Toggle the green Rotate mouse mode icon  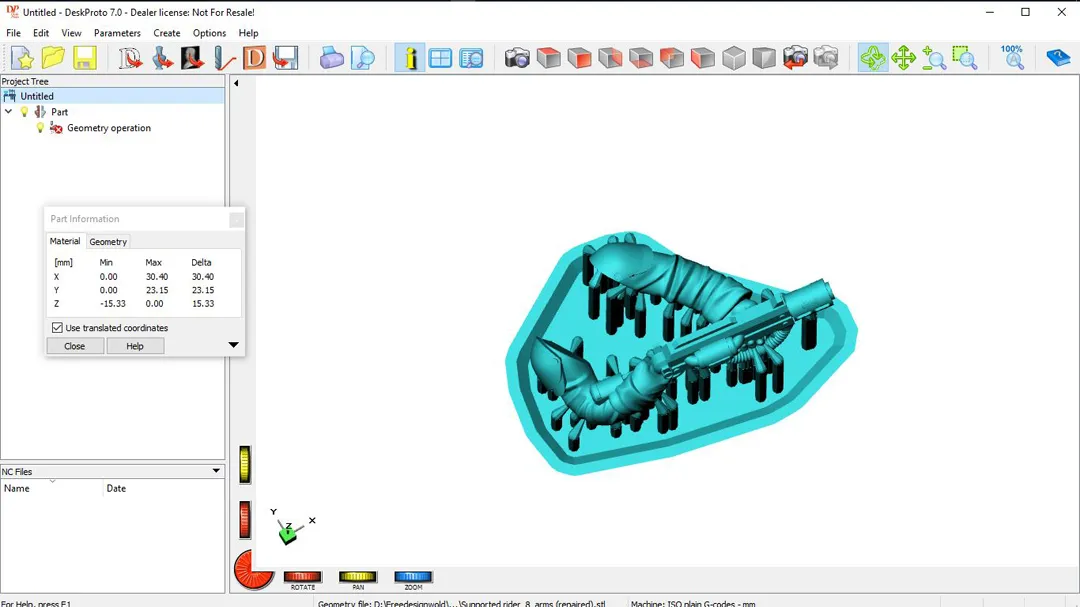(873, 58)
